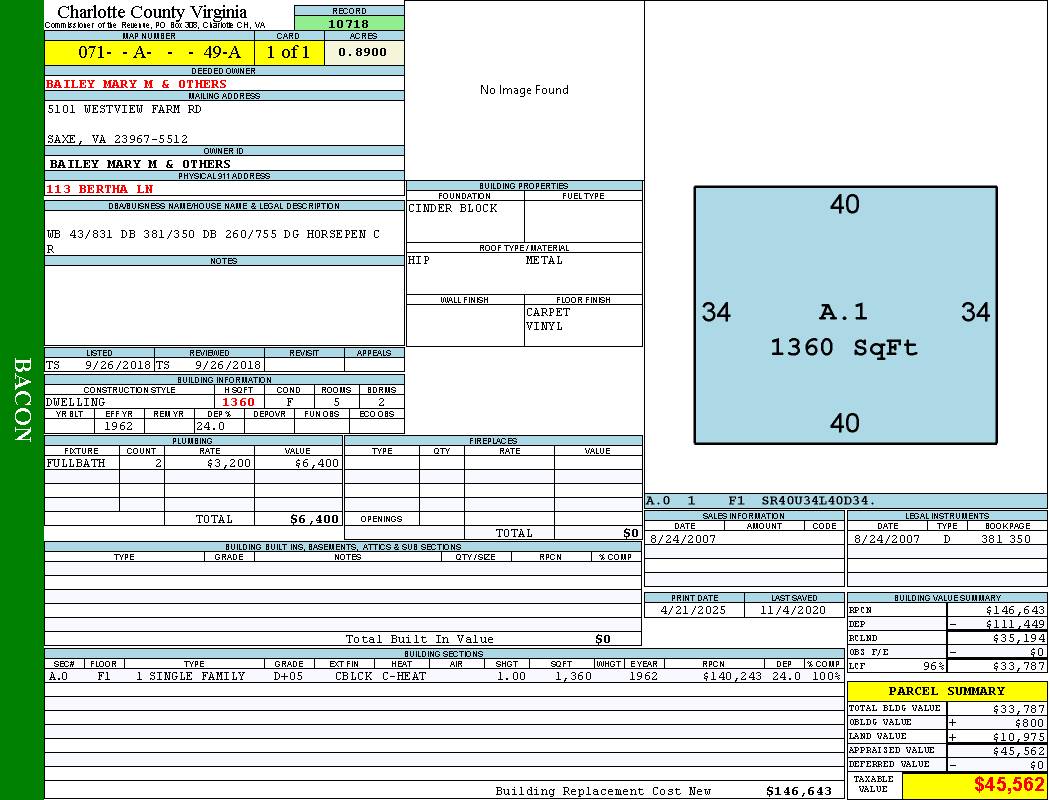Click the CINDER BLOCK foundation field
The width and height of the screenshot is (1050, 800).
coord(453,209)
